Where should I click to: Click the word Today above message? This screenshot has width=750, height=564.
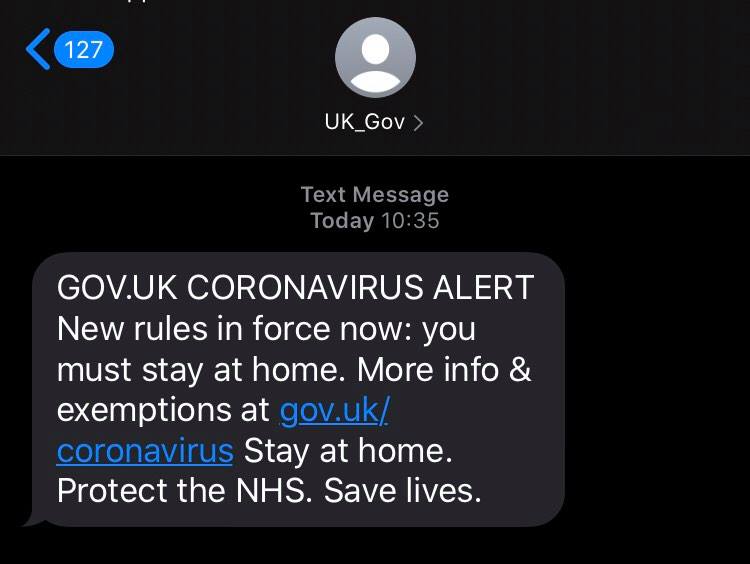click(342, 221)
